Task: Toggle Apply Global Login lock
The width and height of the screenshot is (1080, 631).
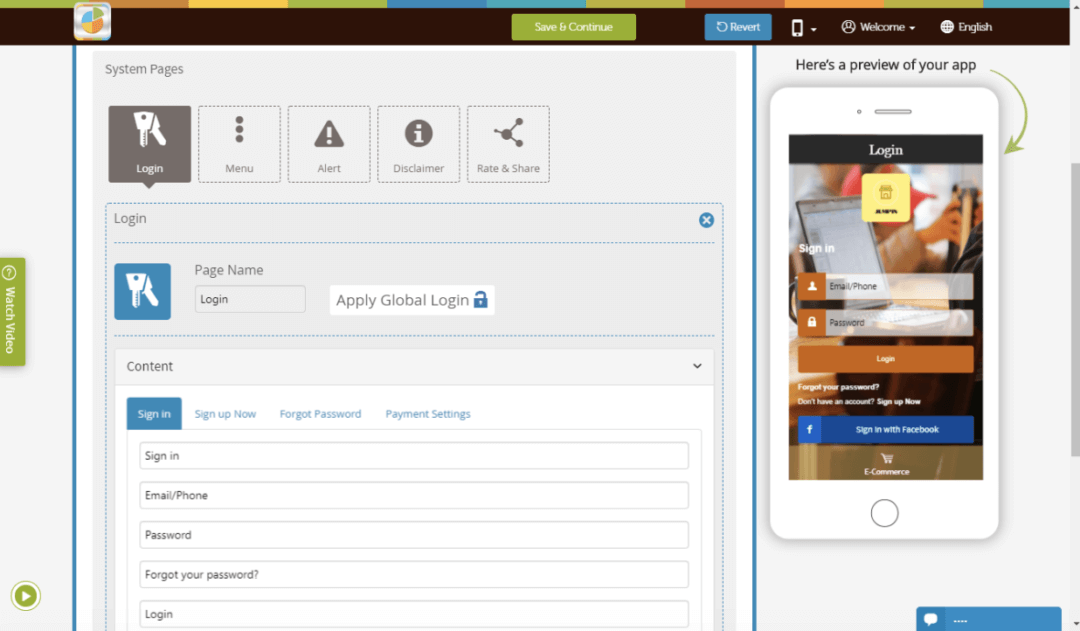Action: (x=480, y=300)
